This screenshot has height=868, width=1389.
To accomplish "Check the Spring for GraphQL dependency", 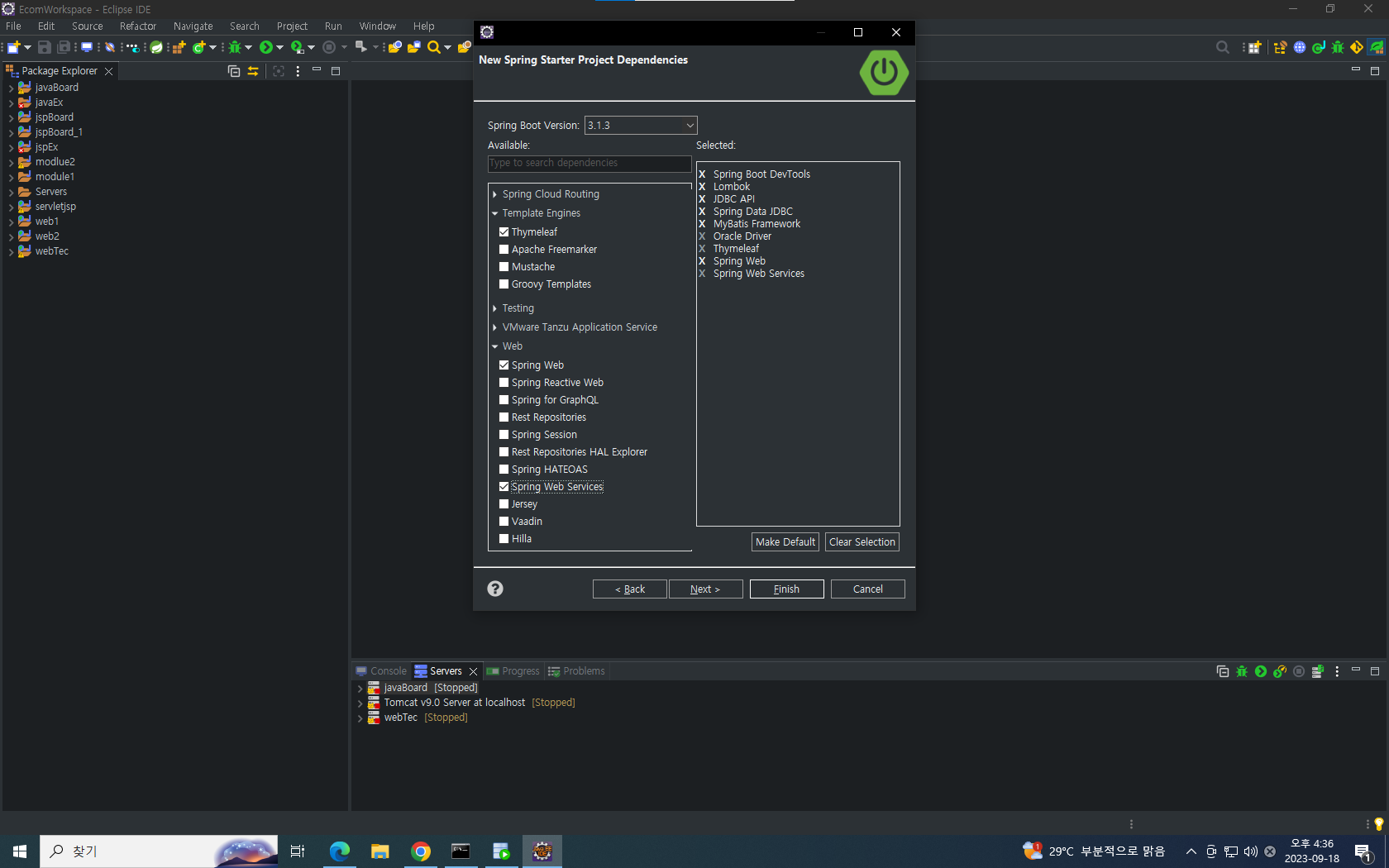I will tap(504, 400).
